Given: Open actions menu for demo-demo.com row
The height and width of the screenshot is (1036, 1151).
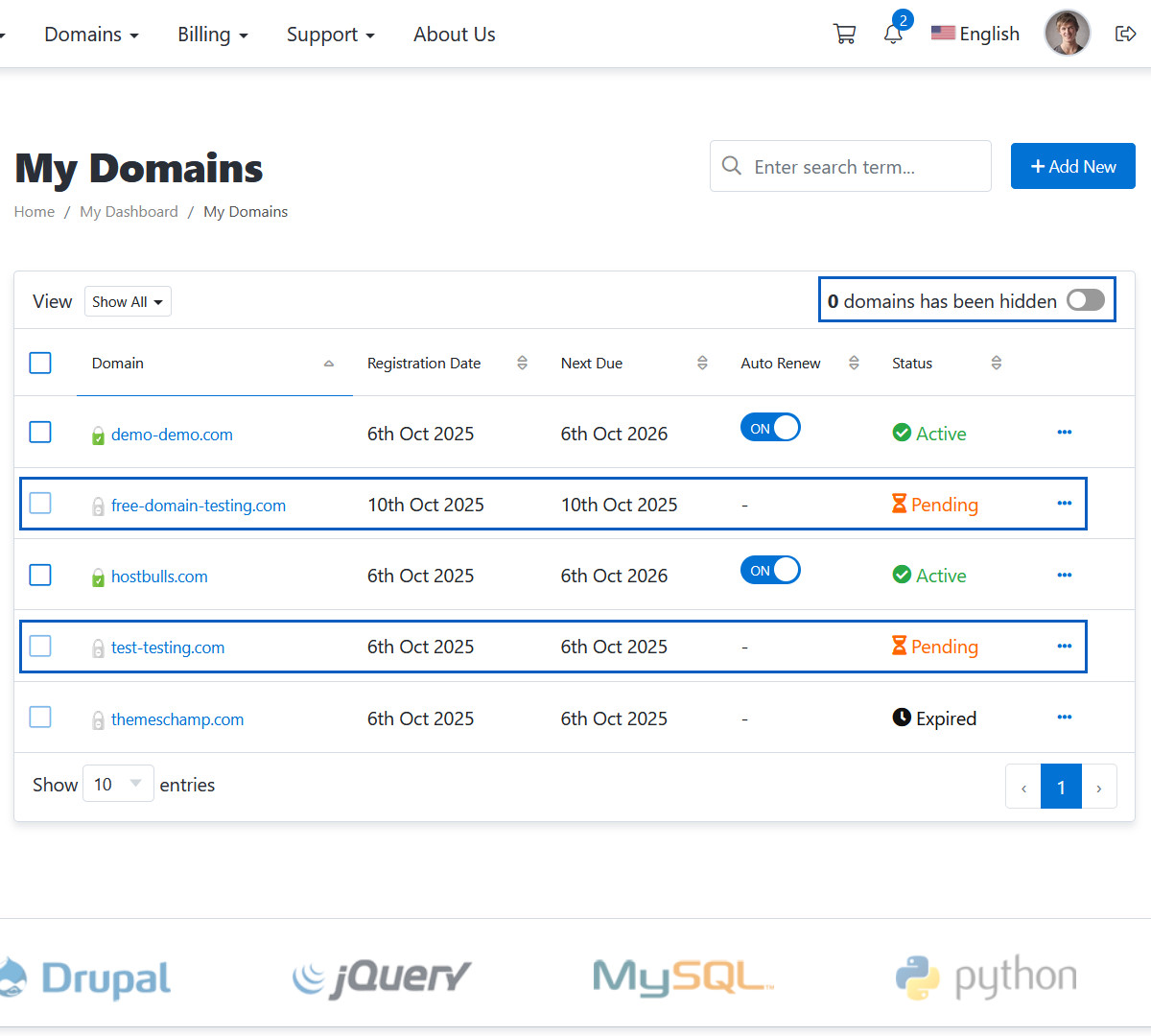Looking at the screenshot, I should (x=1064, y=433).
